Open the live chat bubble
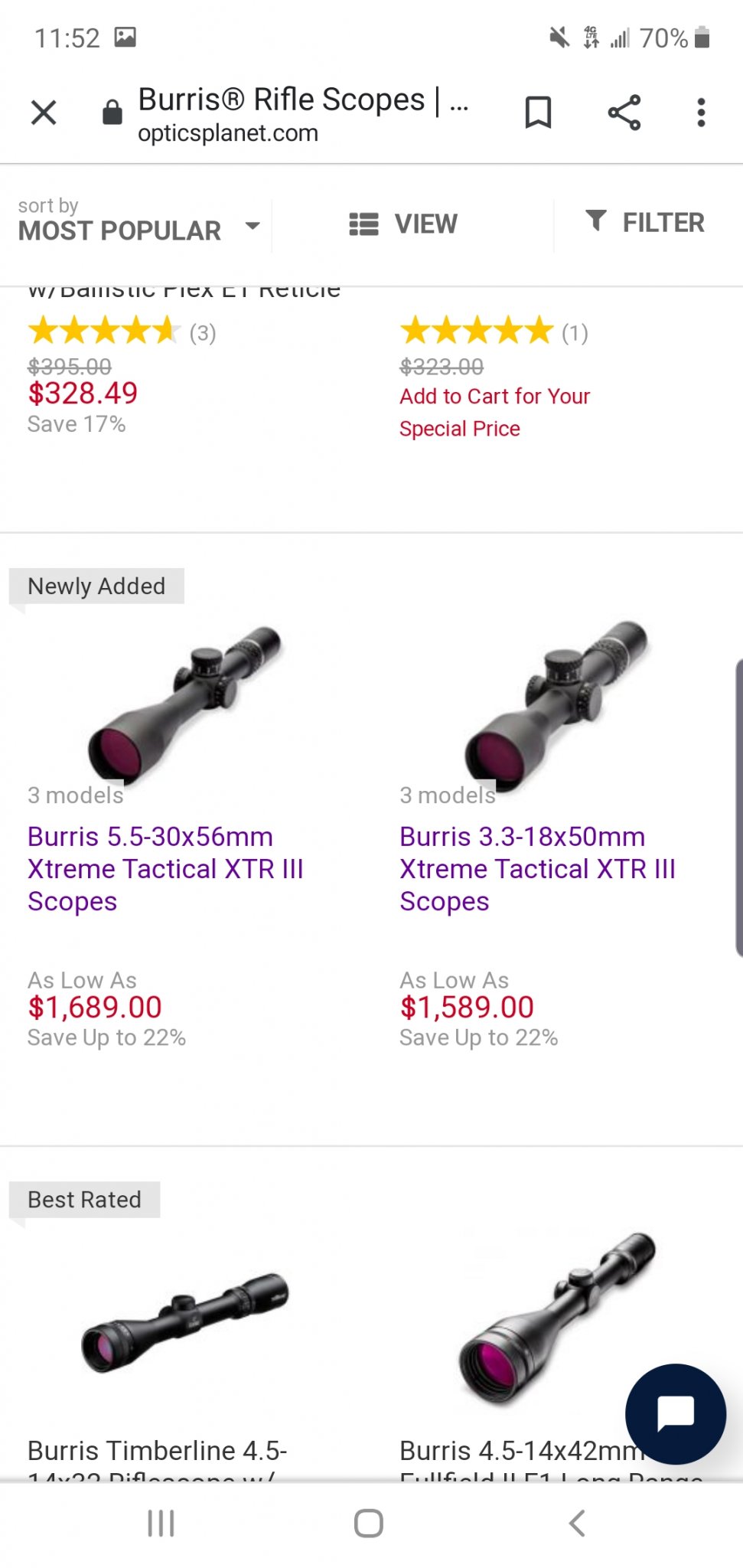743x1568 pixels. [x=675, y=1413]
